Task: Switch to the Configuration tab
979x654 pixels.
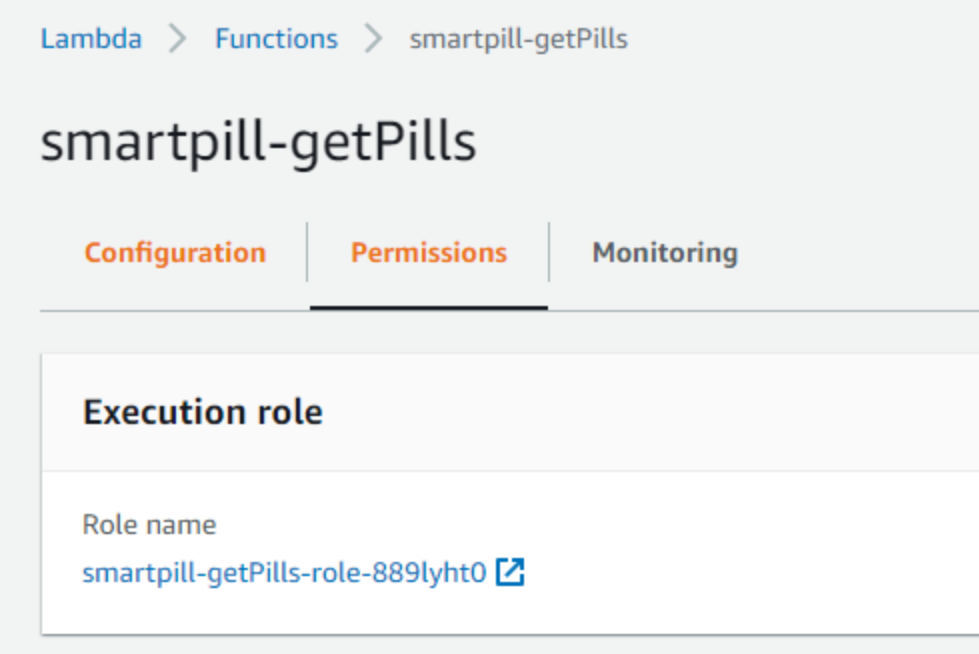Action: coord(174,252)
